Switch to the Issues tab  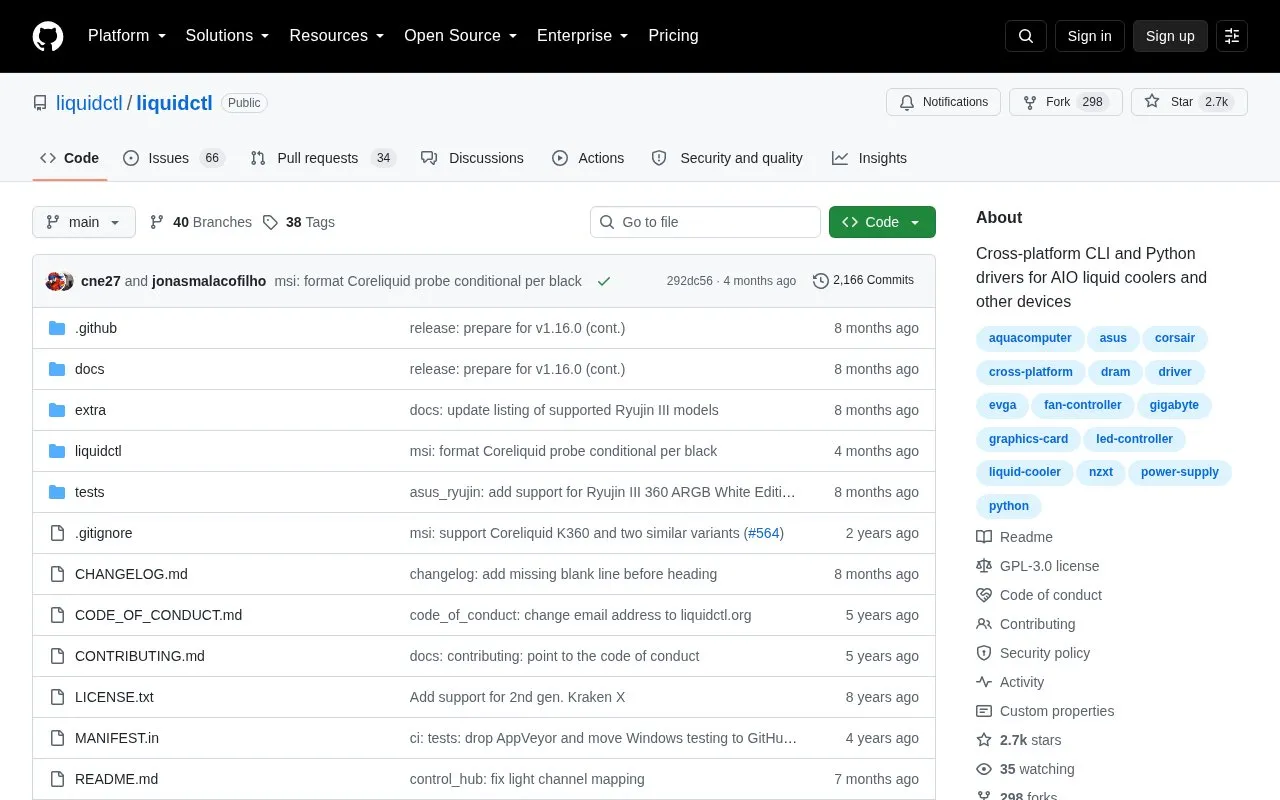pos(174,158)
